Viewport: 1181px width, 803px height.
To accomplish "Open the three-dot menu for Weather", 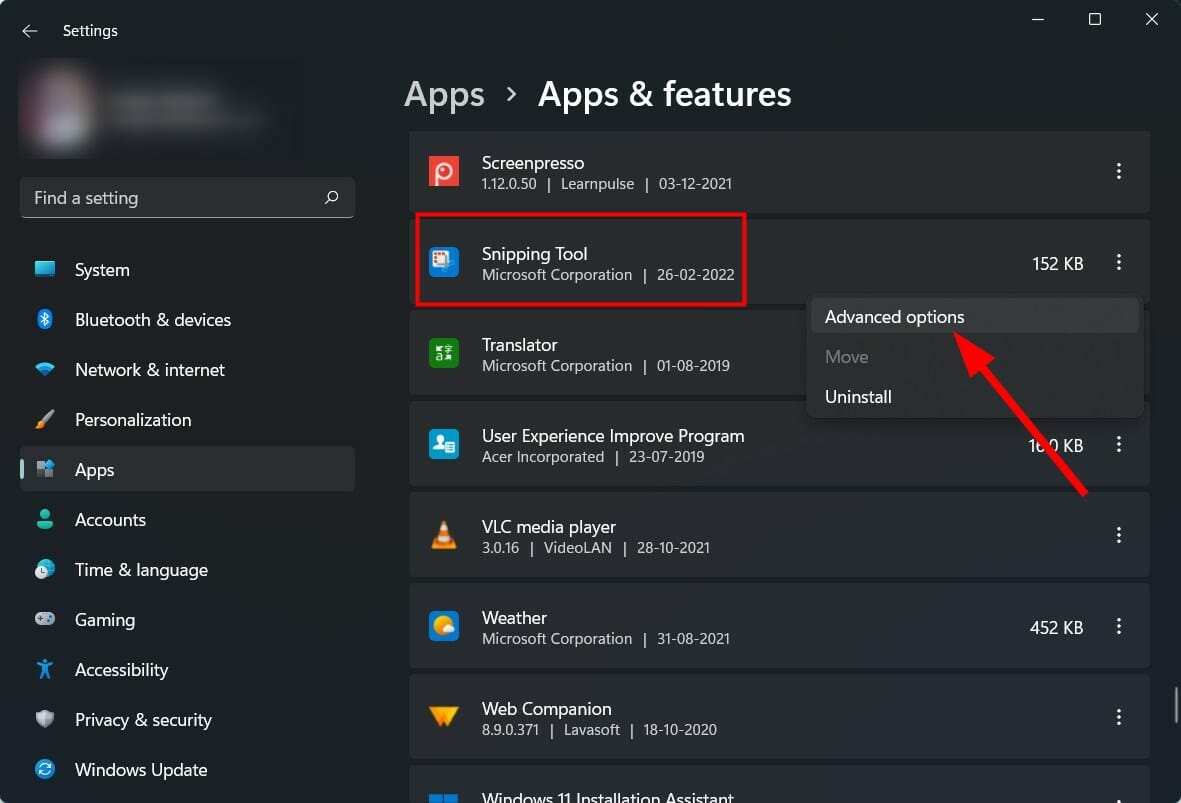I will point(1118,626).
